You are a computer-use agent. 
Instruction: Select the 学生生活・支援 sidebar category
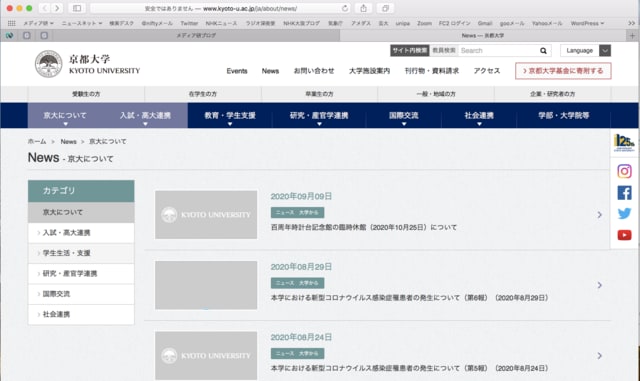pyautogui.click(x=81, y=253)
